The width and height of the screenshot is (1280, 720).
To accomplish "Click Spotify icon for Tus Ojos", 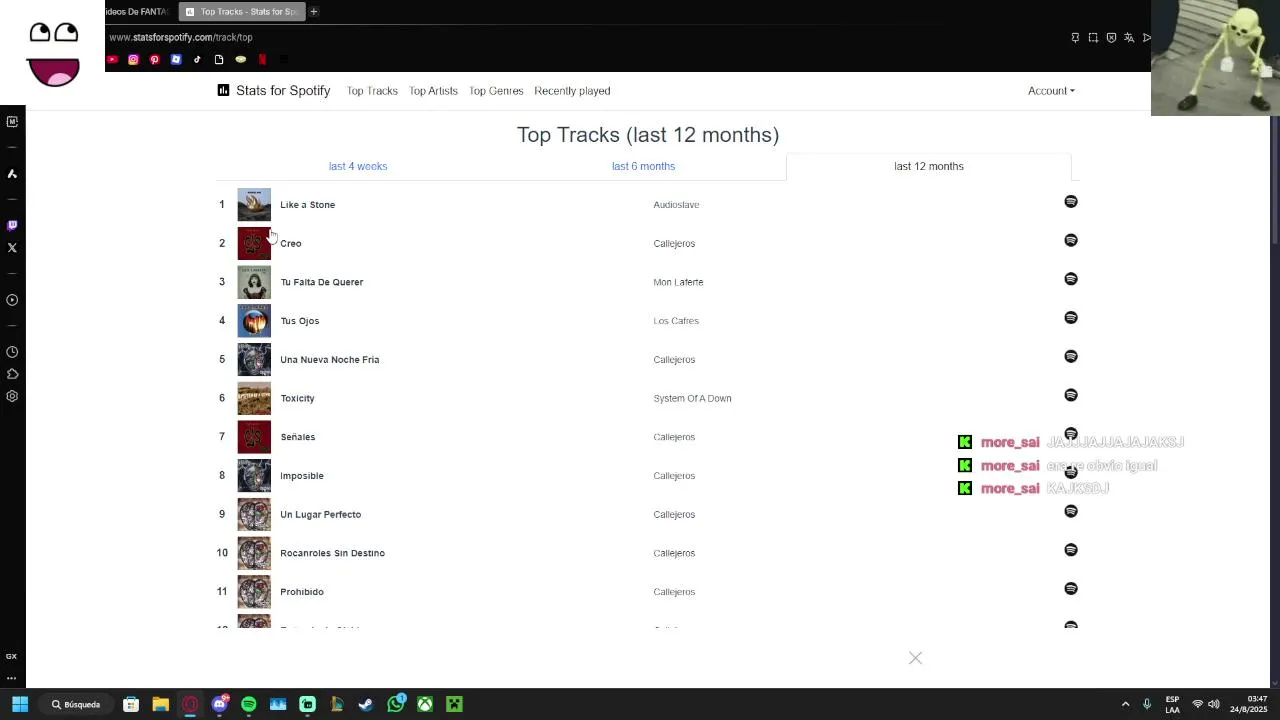I will [x=1071, y=318].
